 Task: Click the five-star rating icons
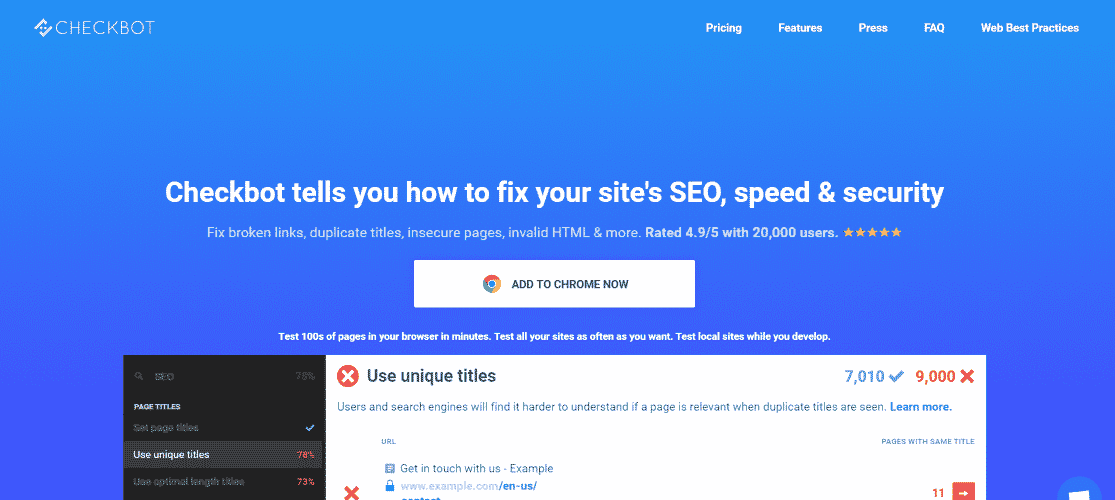coord(873,233)
